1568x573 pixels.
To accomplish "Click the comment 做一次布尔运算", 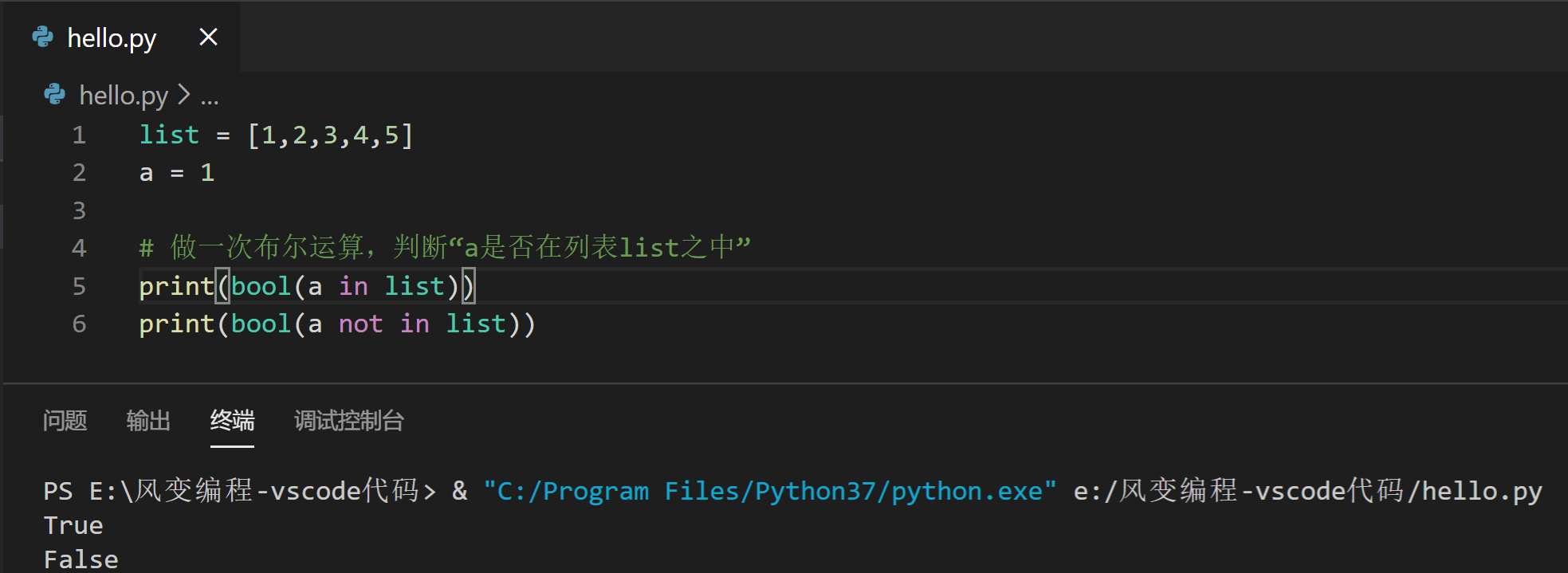I will [445, 247].
